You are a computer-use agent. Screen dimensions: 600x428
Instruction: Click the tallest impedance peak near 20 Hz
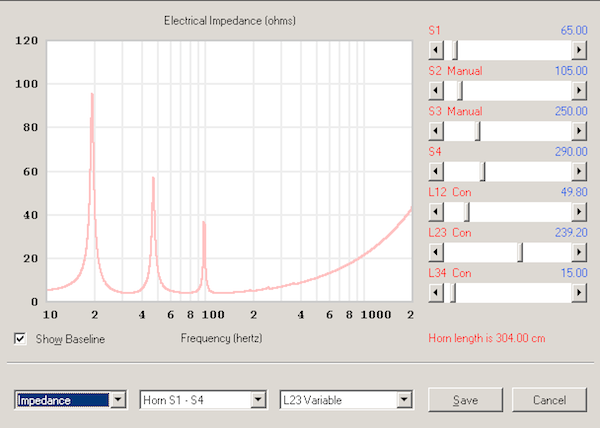tap(92, 95)
